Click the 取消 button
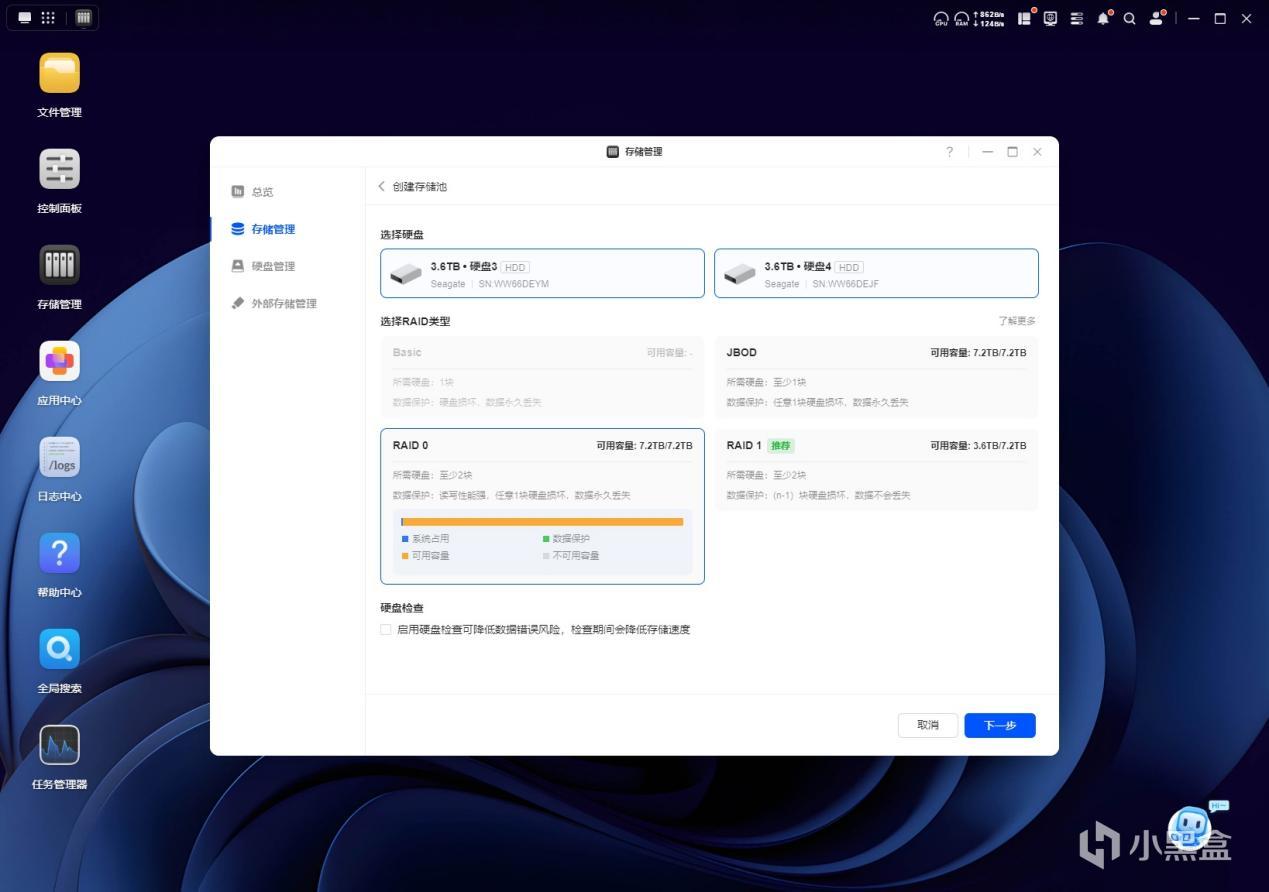The image size is (1269, 892). point(928,725)
